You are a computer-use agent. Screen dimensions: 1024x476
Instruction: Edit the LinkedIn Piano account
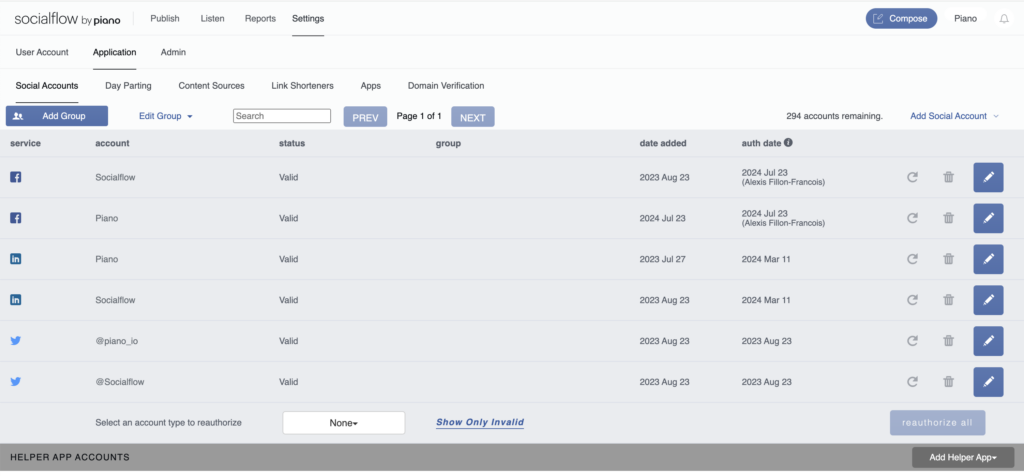tap(988, 259)
